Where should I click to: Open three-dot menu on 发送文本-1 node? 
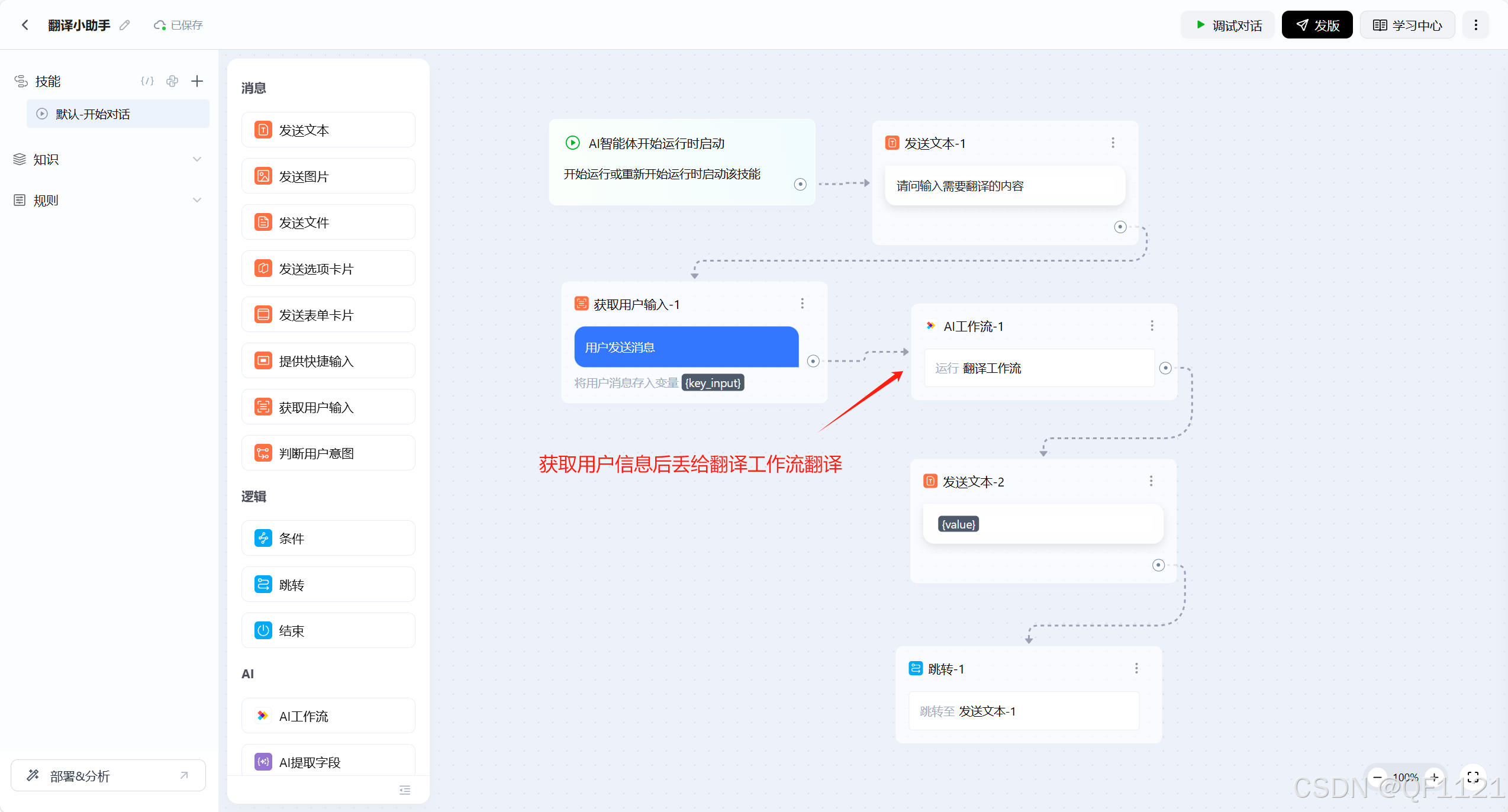[x=1113, y=143]
